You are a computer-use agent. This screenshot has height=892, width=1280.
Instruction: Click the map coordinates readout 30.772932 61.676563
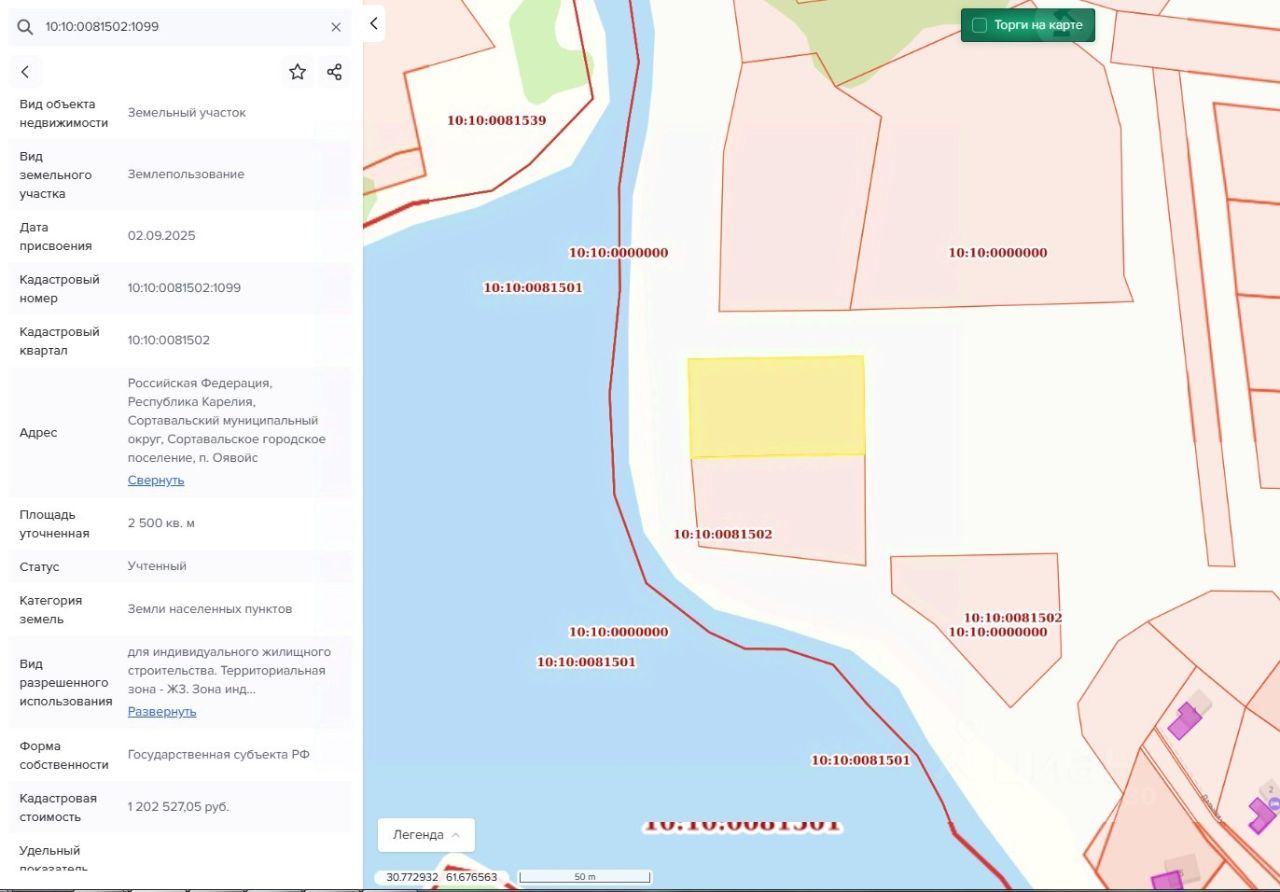[x=442, y=877]
